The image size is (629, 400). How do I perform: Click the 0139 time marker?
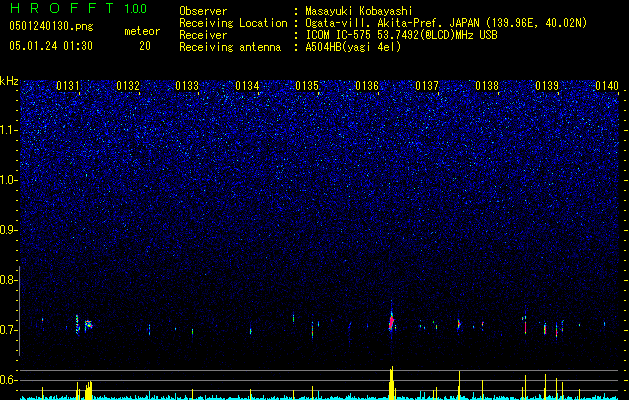coord(547,86)
